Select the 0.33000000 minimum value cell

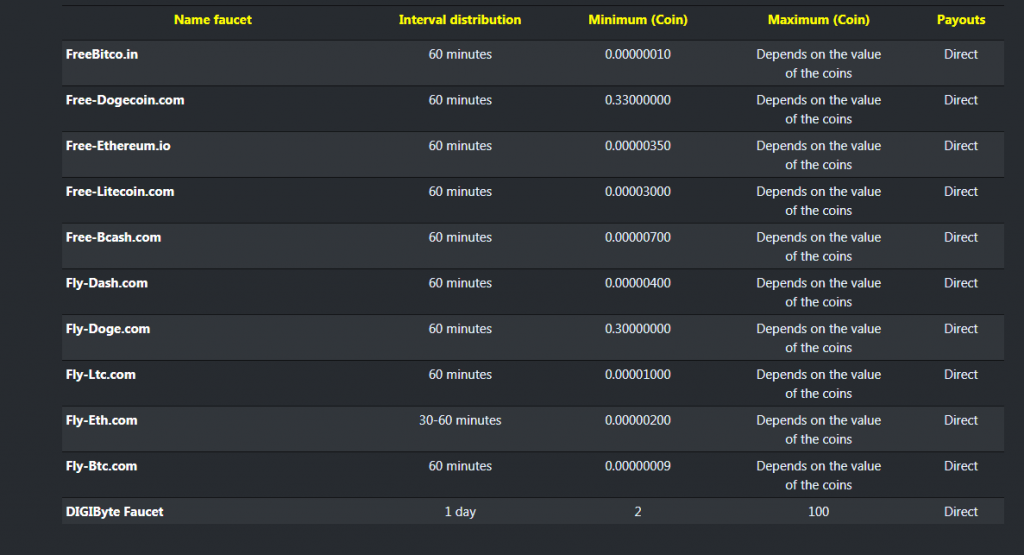[637, 100]
